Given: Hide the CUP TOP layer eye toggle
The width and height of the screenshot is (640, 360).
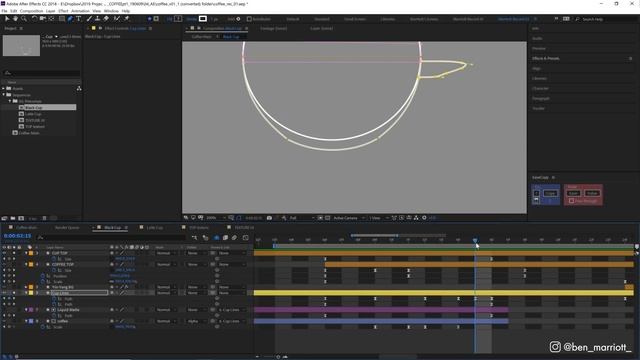Looking at the screenshot, I should (x=4, y=253).
